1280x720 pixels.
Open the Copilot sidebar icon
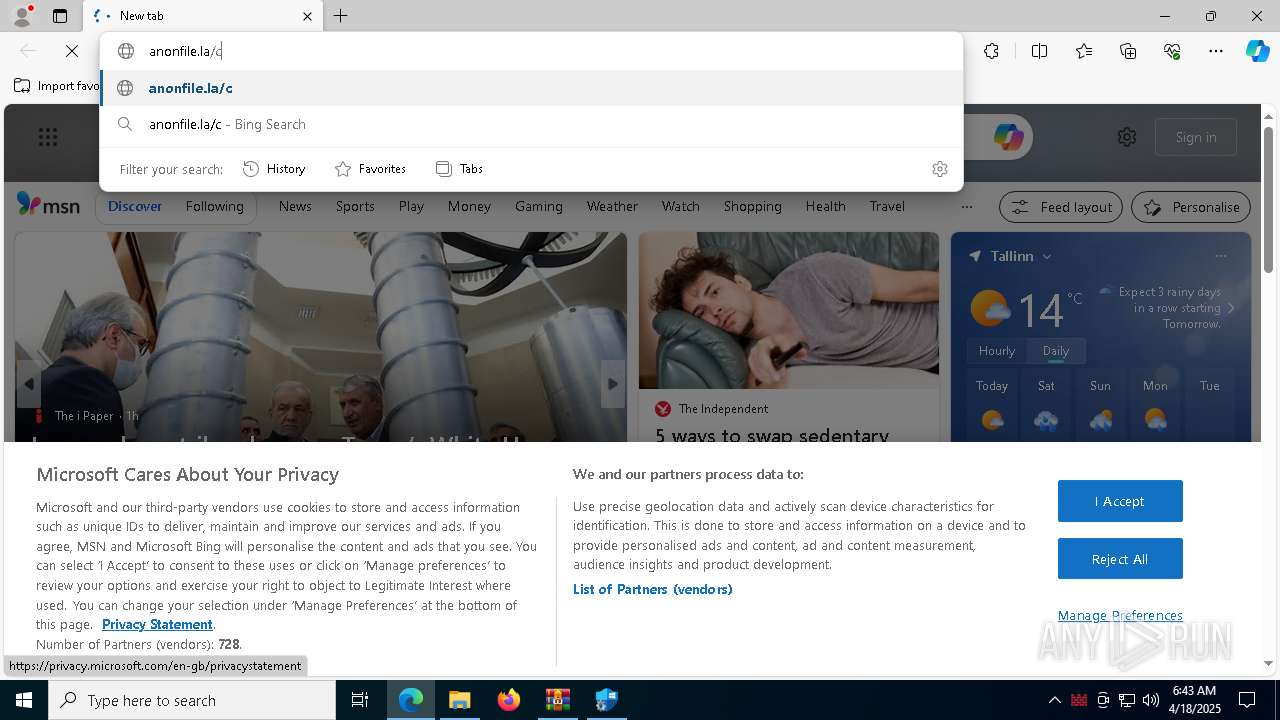1257,51
